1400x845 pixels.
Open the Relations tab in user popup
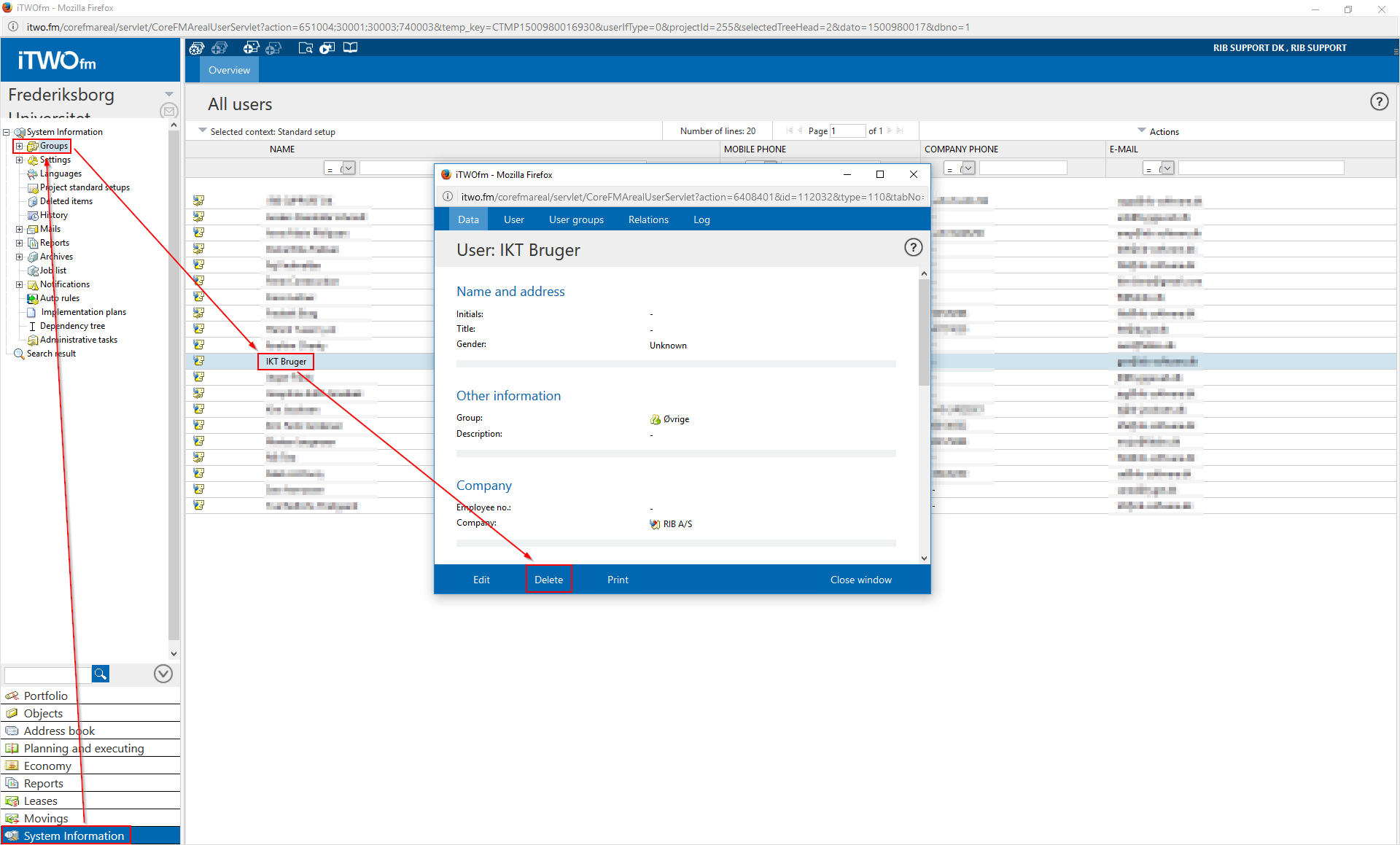(x=647, y=219)
